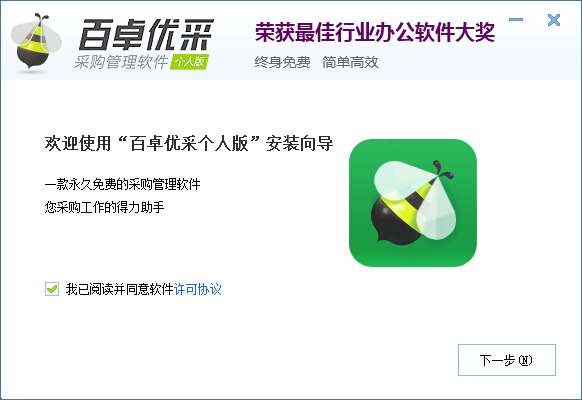Click the 我已阅读并同意软件 checkbox label
This screenshot has height=400, width=582.
coord(120,289)
